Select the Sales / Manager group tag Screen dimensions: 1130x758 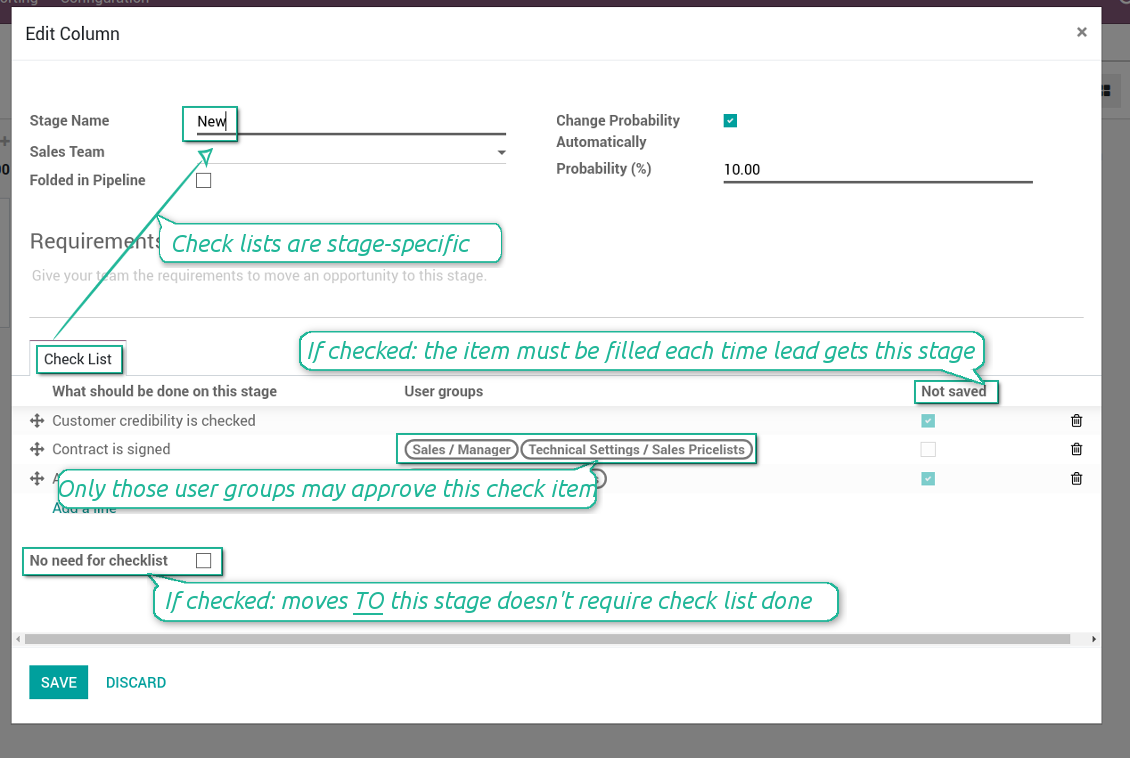[x=461, y=450]
